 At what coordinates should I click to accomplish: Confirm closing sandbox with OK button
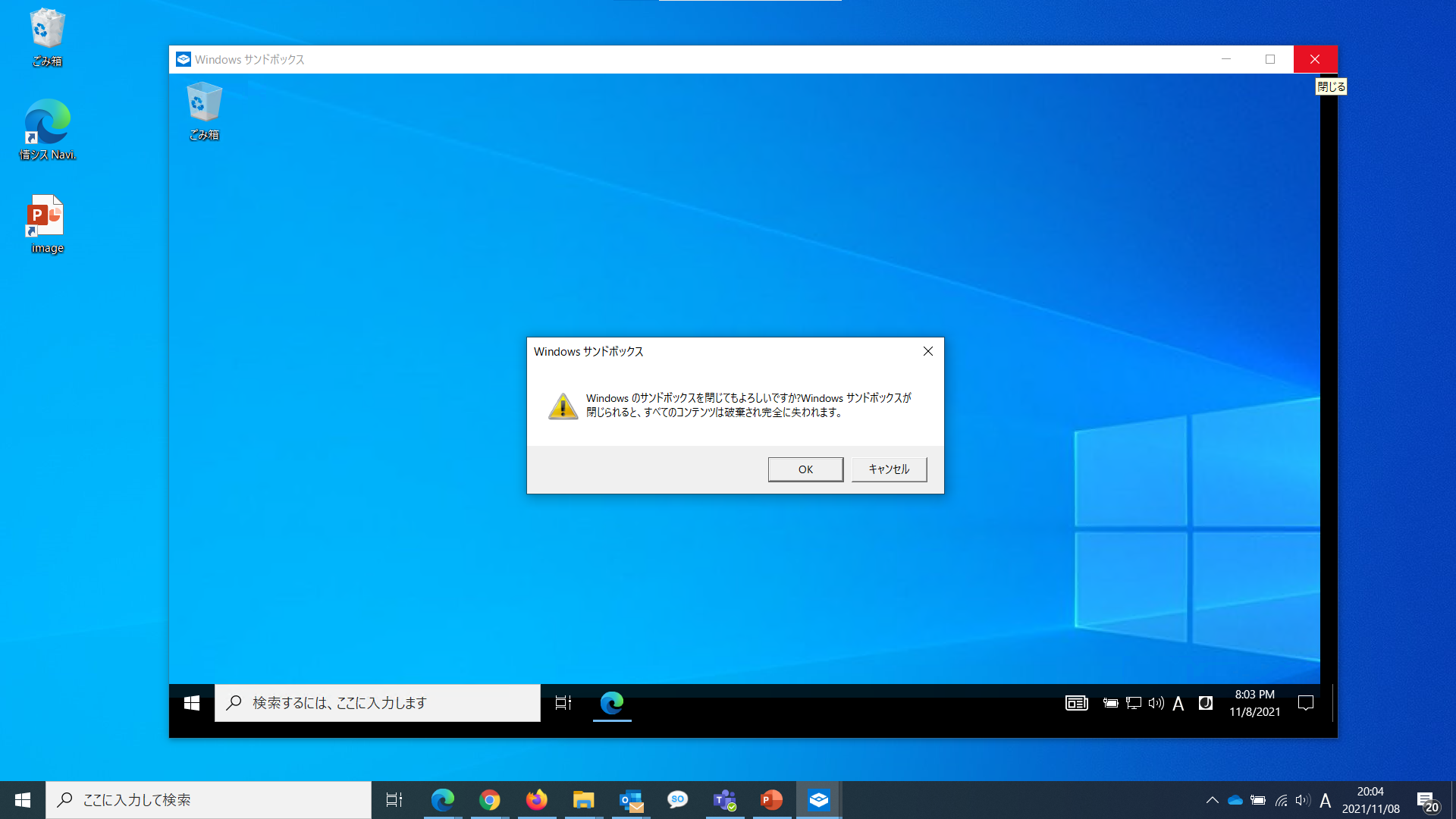coord(805,469)
